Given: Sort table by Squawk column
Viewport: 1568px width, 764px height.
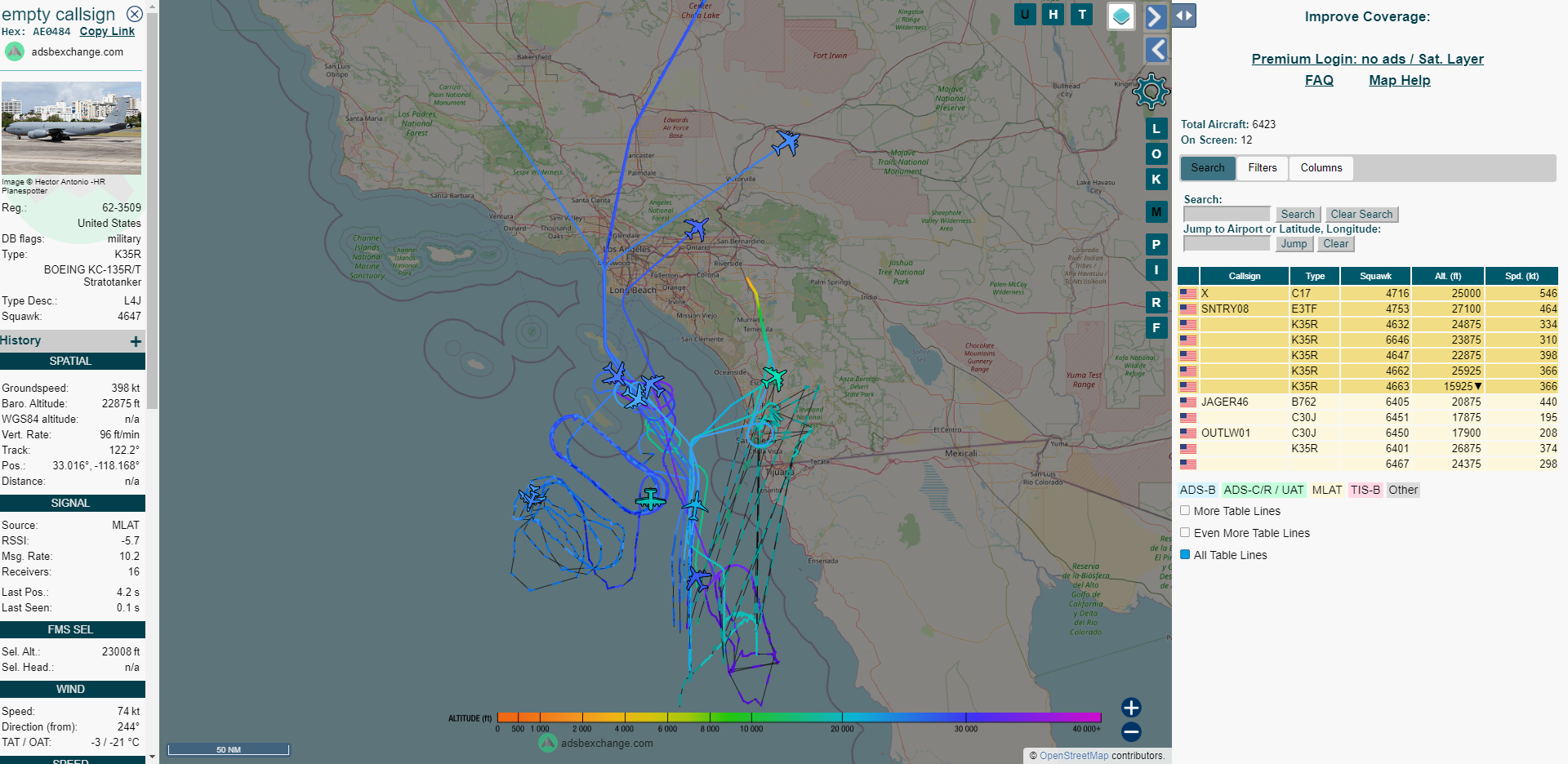Looking at the screenshot, I should (1375, 276).
